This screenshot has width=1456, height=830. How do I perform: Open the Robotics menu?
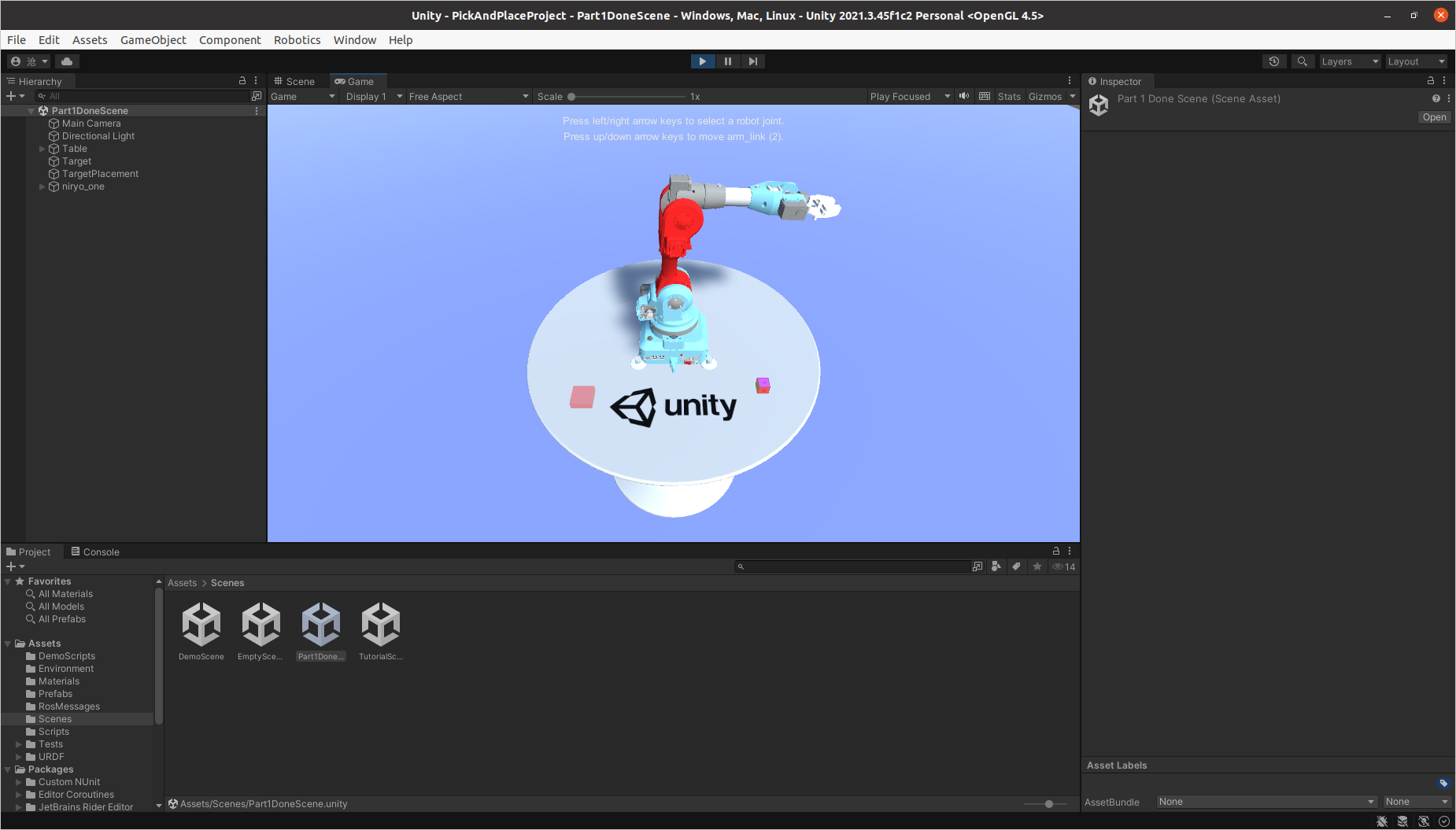[297, 39]
